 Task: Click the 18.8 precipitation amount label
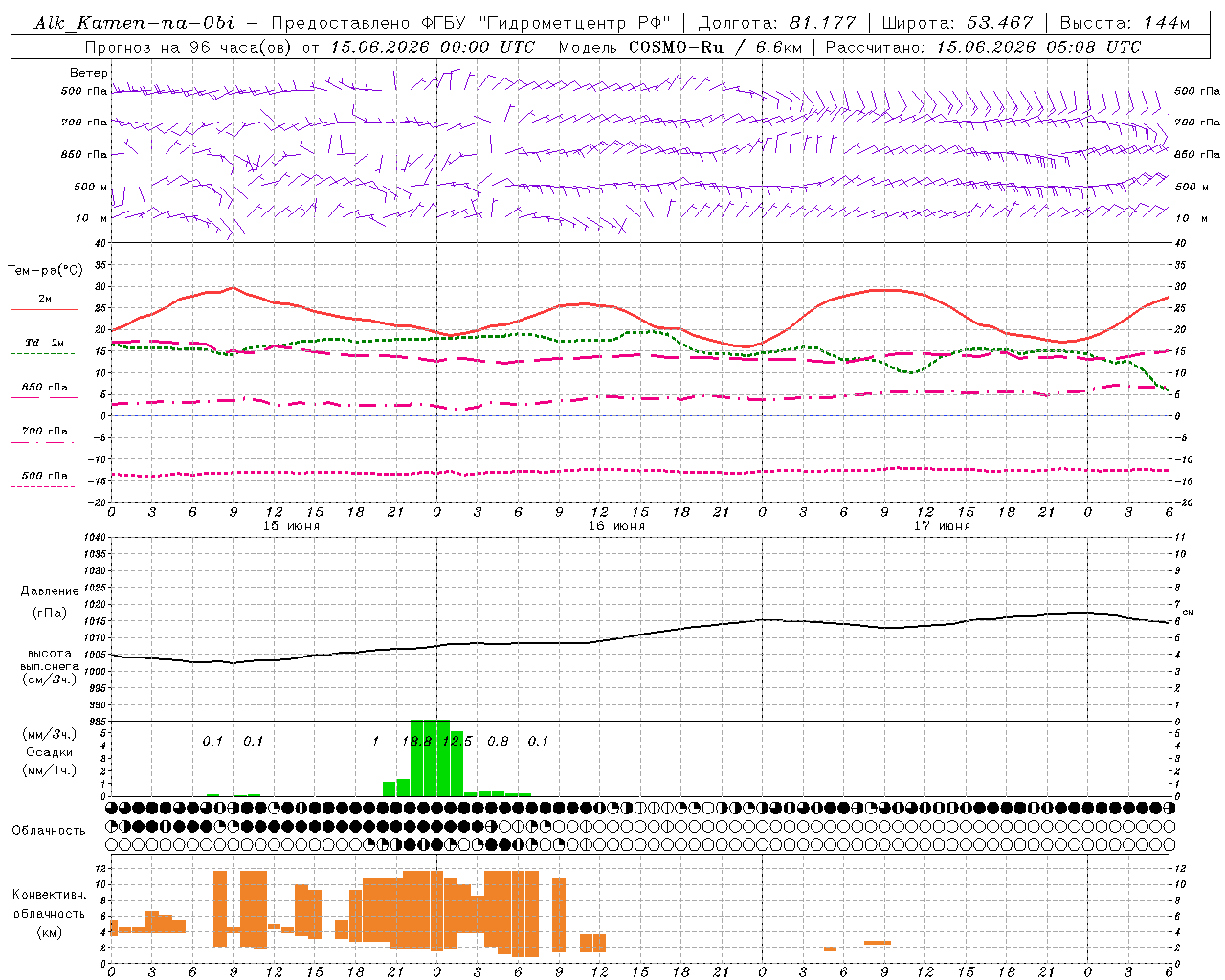(x=416, y=741)
